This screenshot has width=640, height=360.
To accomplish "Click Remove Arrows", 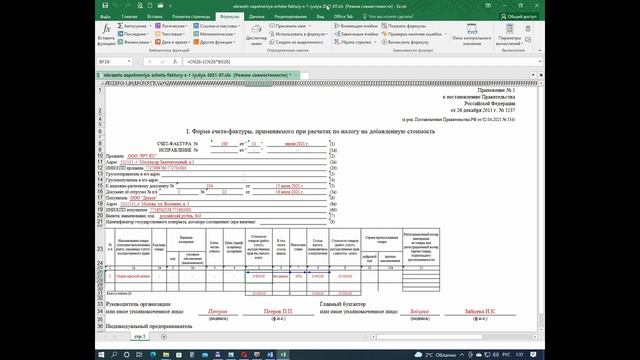I will [x=353, y=42].
